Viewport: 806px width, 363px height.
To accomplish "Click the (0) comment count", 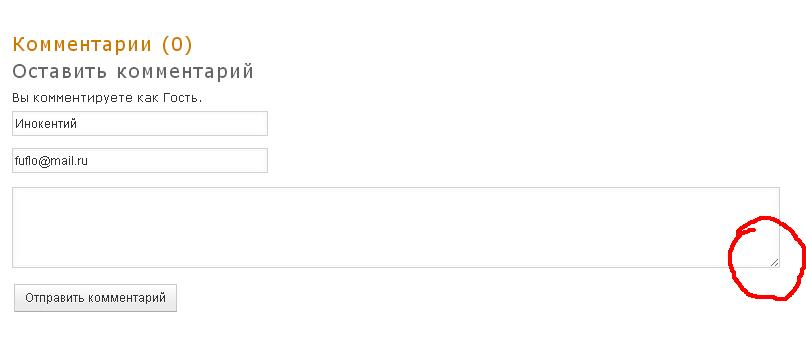I will click(177, 45).
